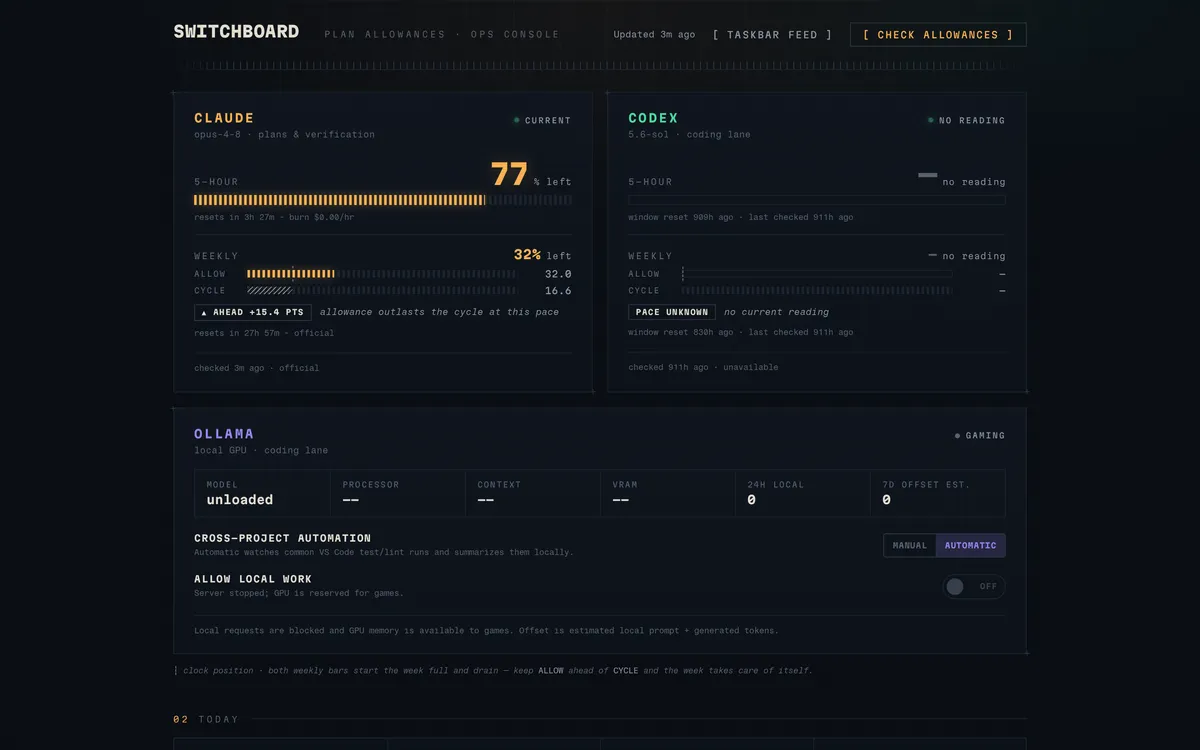Select the Manual automation mode

[x=910, y=545]
